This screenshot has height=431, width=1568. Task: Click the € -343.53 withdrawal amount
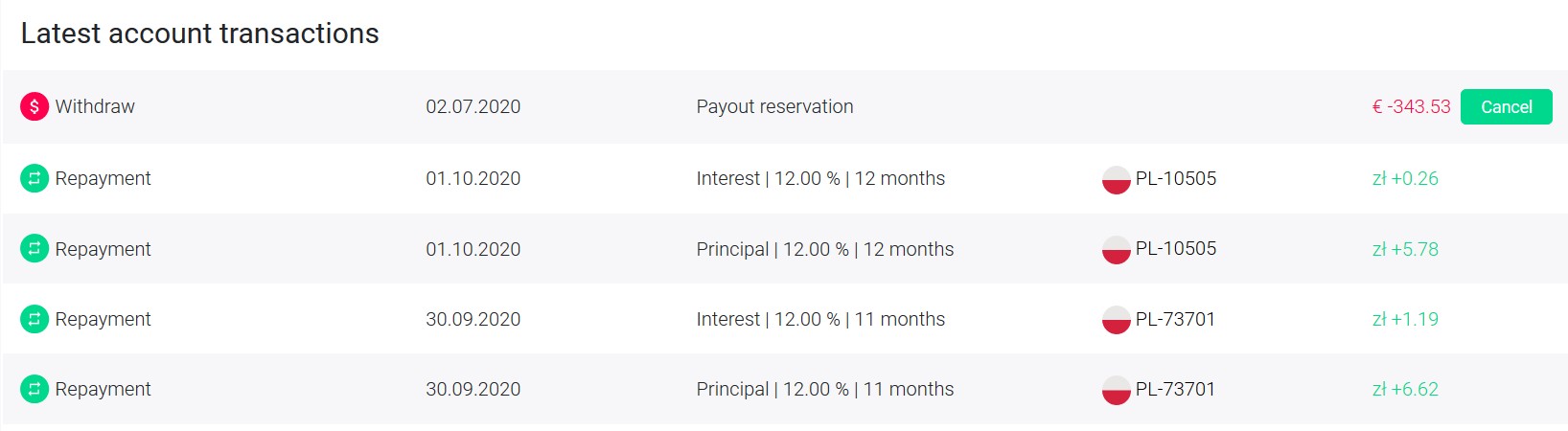(x=1411, y=106)
